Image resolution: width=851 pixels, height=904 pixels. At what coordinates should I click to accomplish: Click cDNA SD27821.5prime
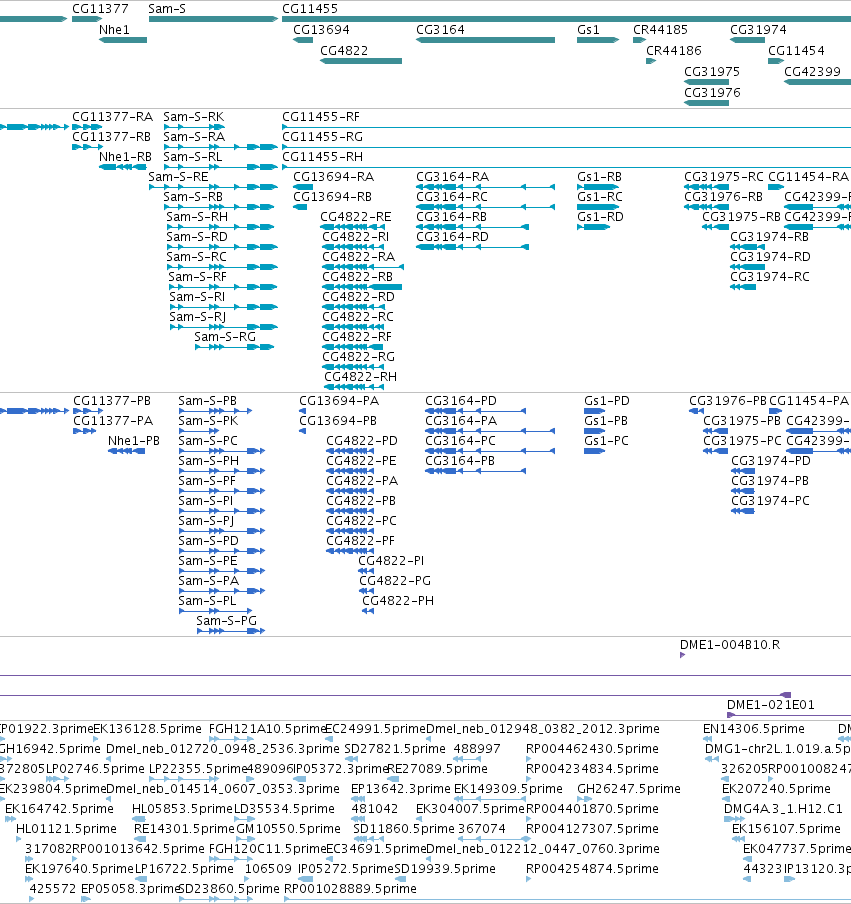[x=395, y=749]
